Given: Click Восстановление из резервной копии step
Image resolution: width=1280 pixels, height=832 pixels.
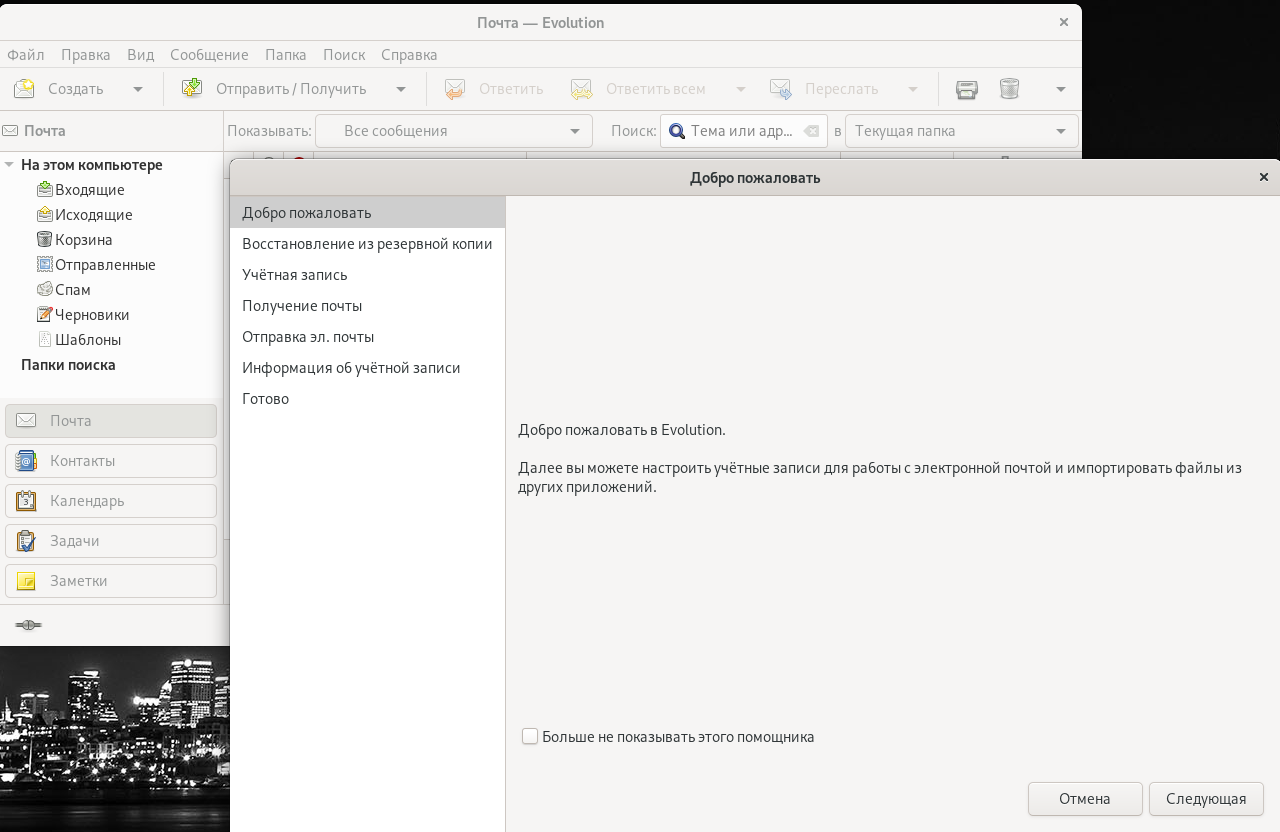Looking at the screenshot, I should point(367,244).
